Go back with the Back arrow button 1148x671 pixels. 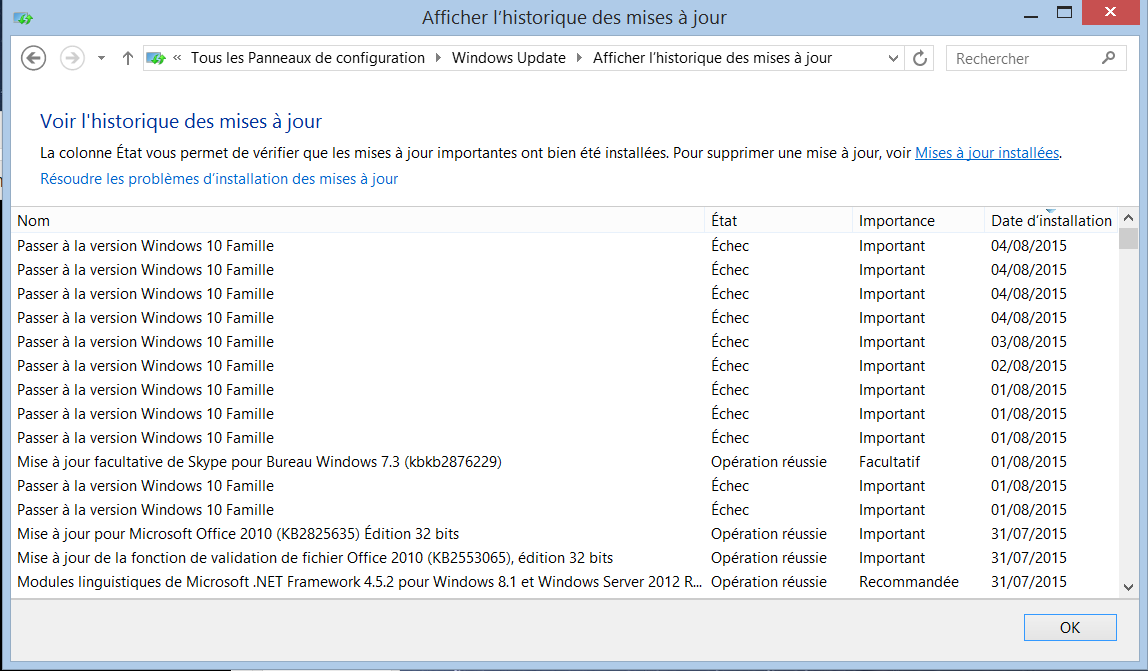point(34,58)
